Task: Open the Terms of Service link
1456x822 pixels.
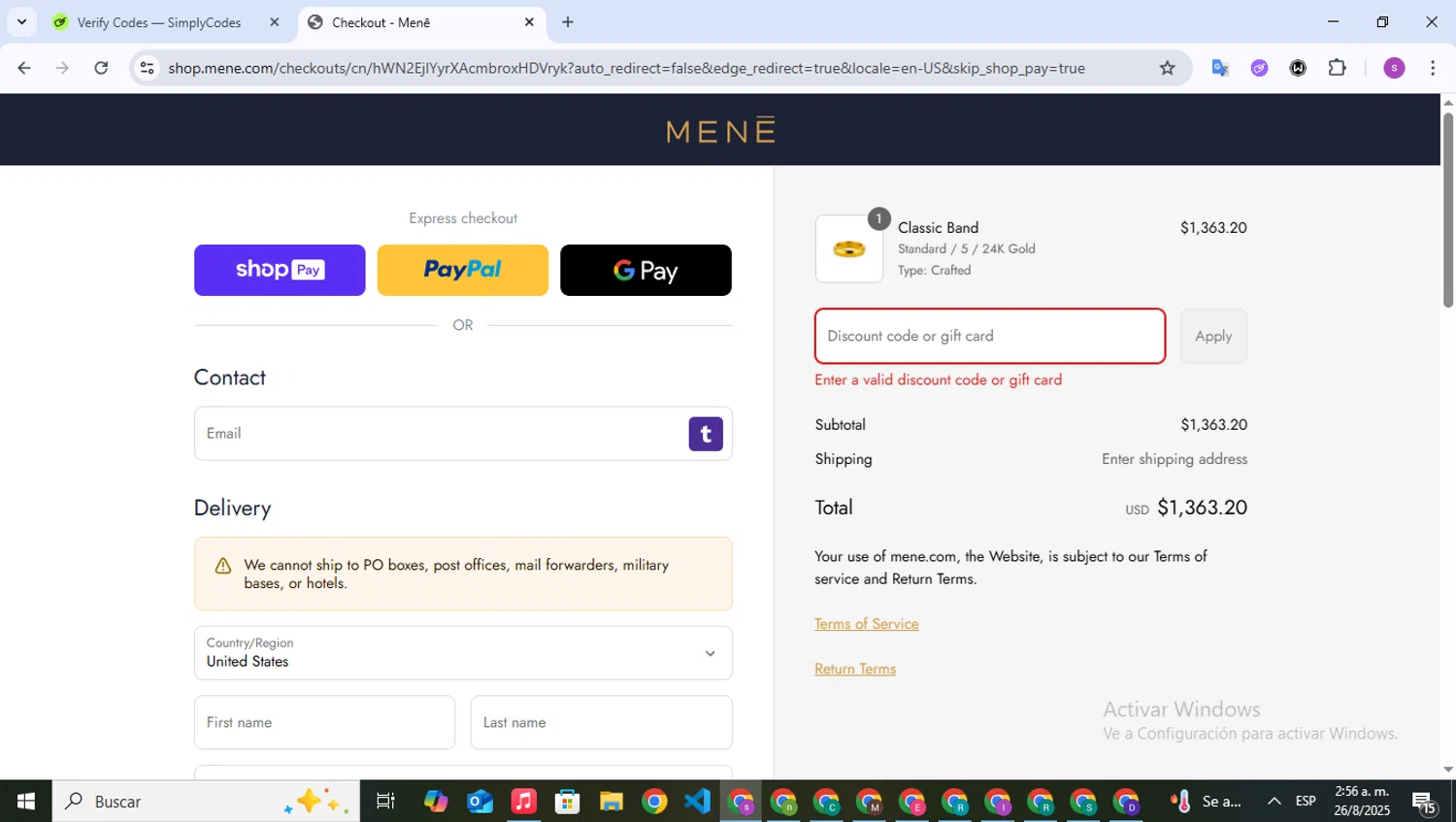Action: pyautogui.click(x=867, y=624)
